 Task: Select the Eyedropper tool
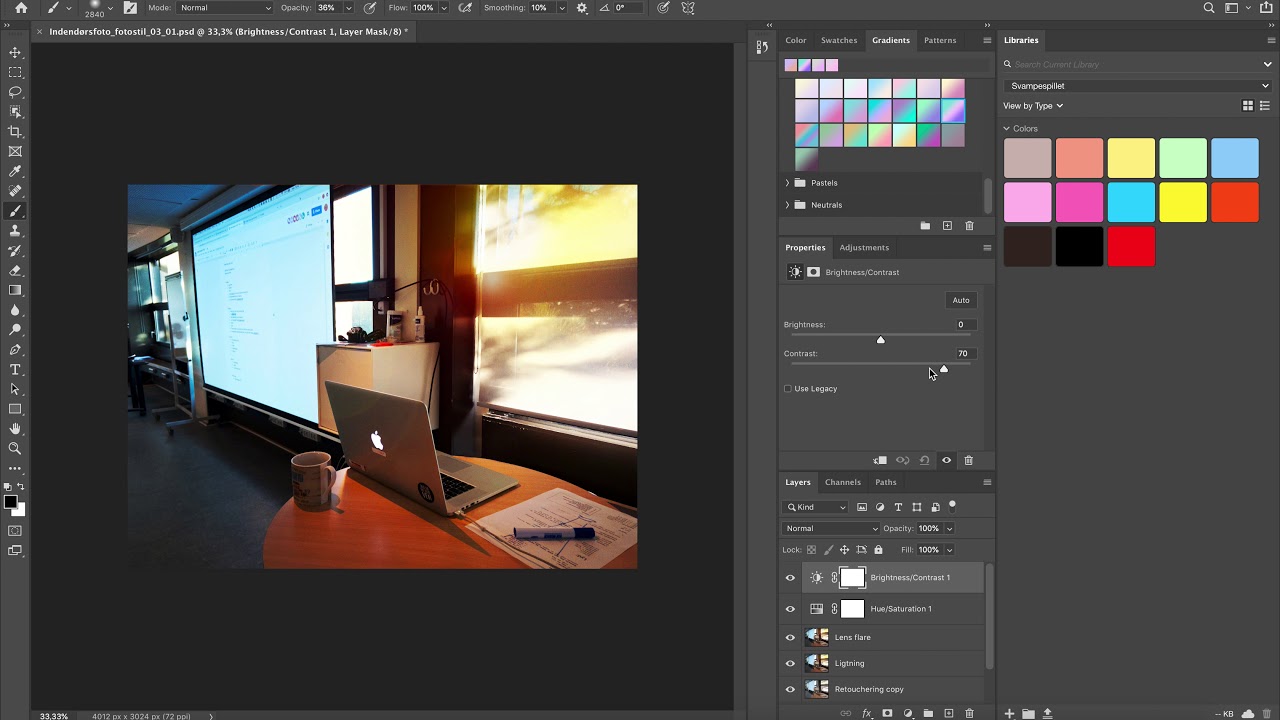(15, 172)
